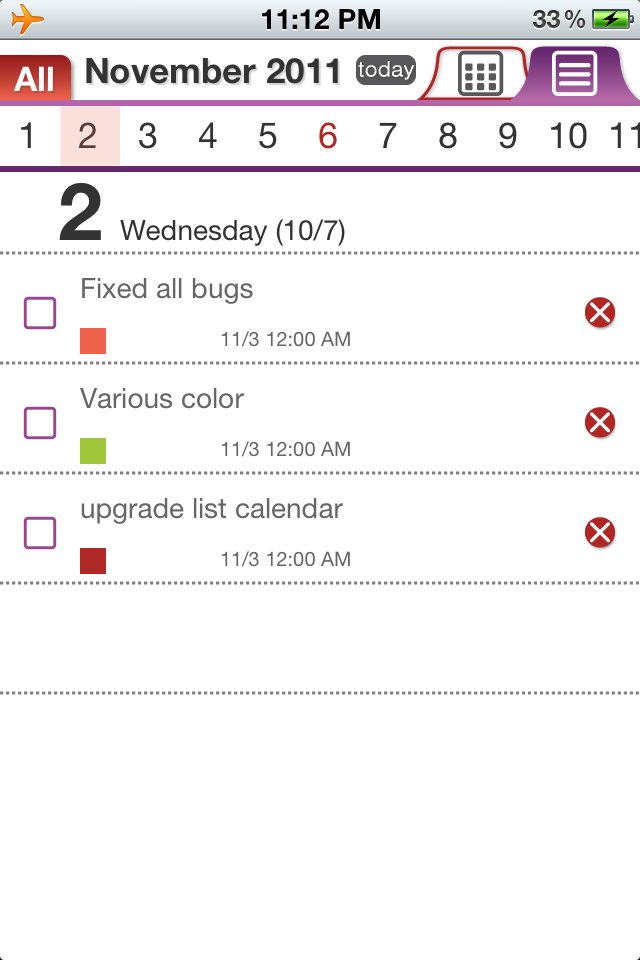Tap the November 2011 month title
Viewport: 640px width, 960px height.
pos(213,71)
